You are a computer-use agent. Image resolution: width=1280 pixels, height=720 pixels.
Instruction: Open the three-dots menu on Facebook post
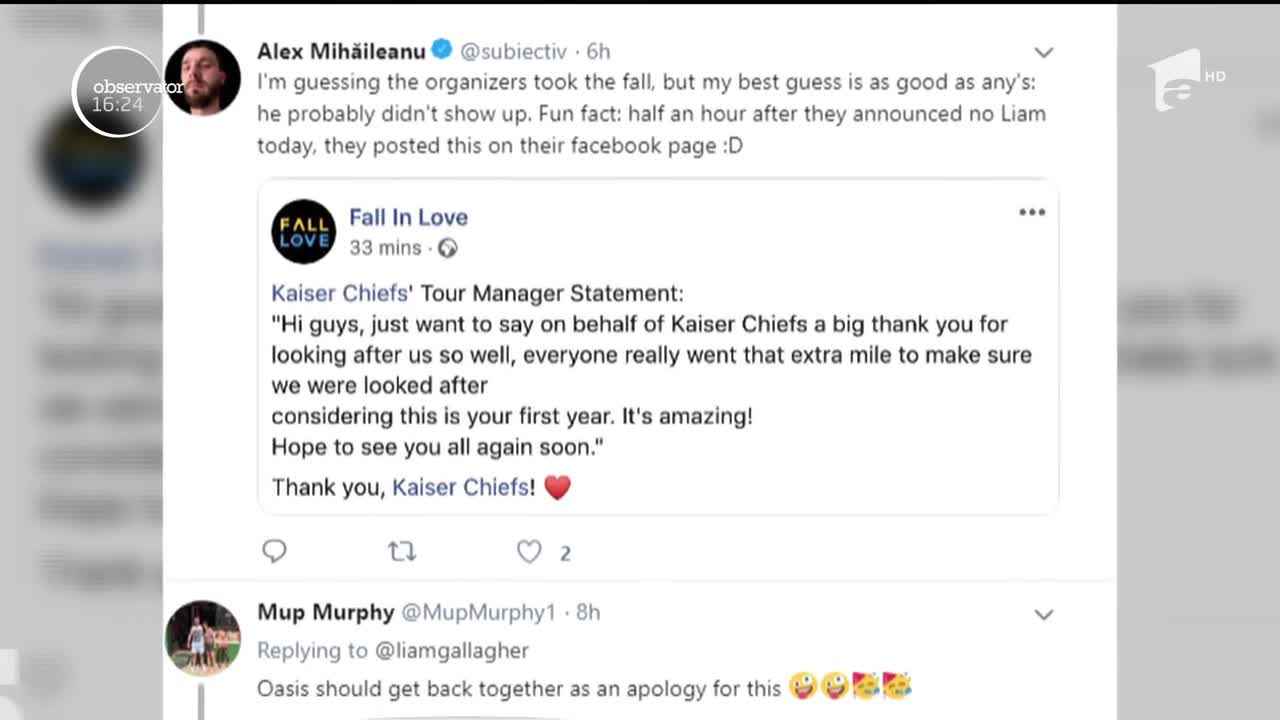click(1031, 212)
